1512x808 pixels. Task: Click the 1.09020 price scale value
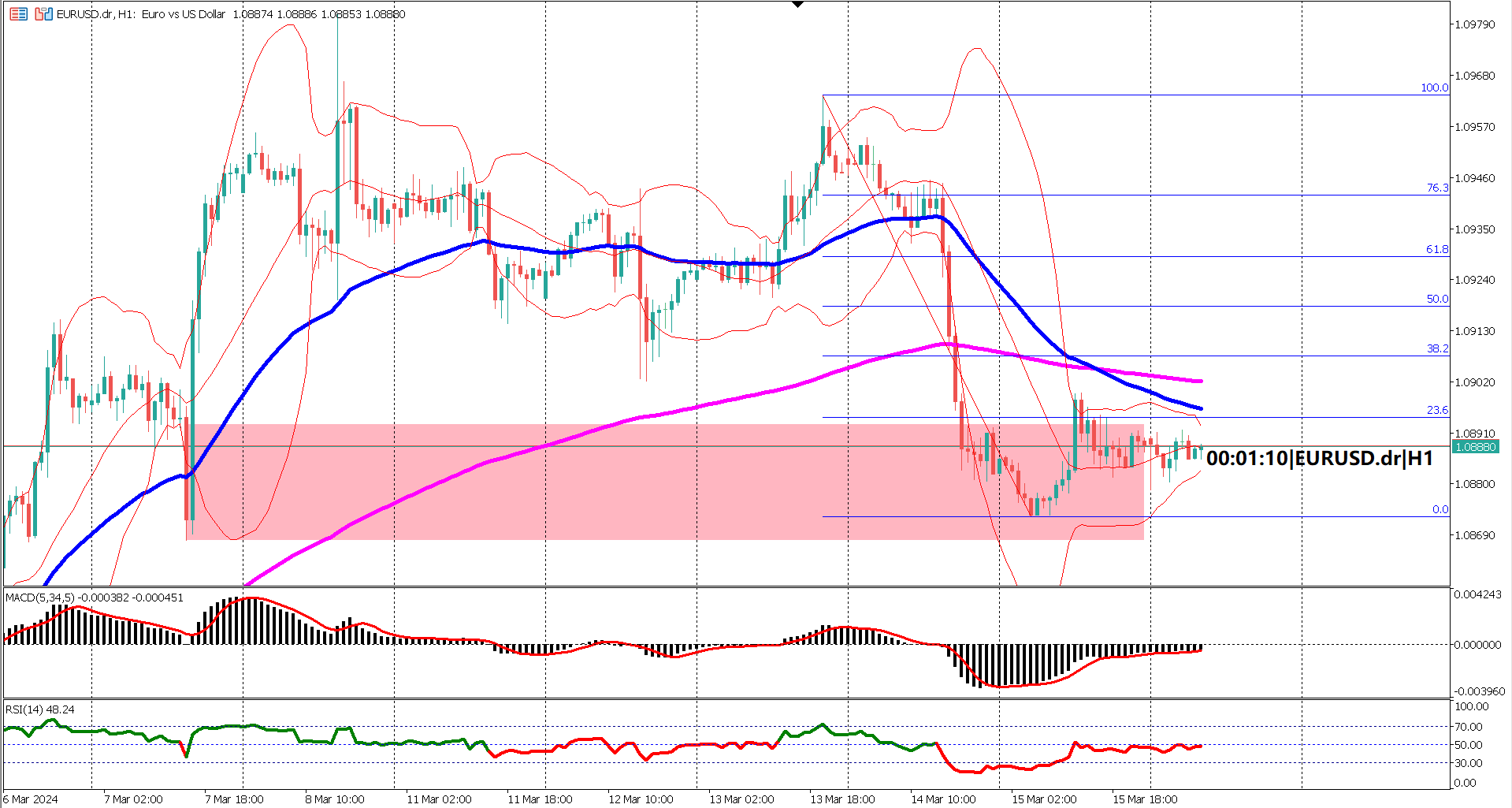click(x=1475, y=382)
